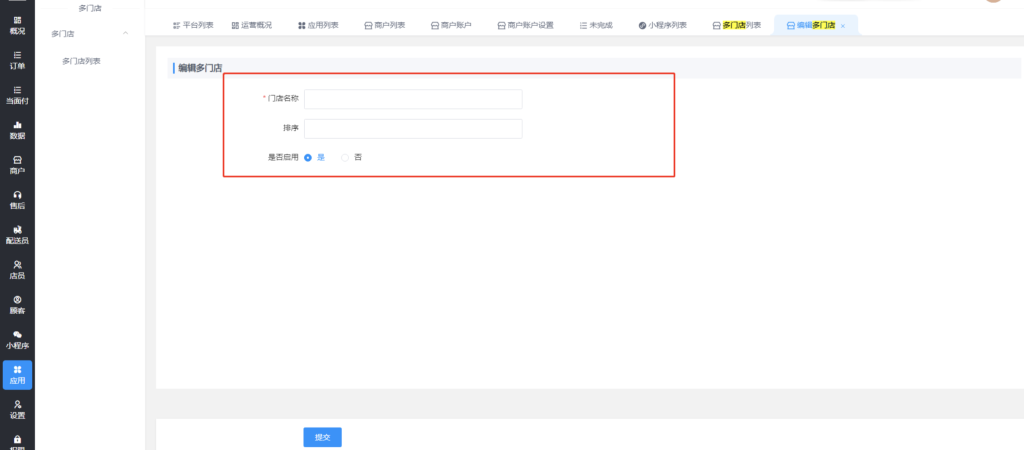Select the 是 radio for 是否启用

pyautogui.click(x=308, y=157)
